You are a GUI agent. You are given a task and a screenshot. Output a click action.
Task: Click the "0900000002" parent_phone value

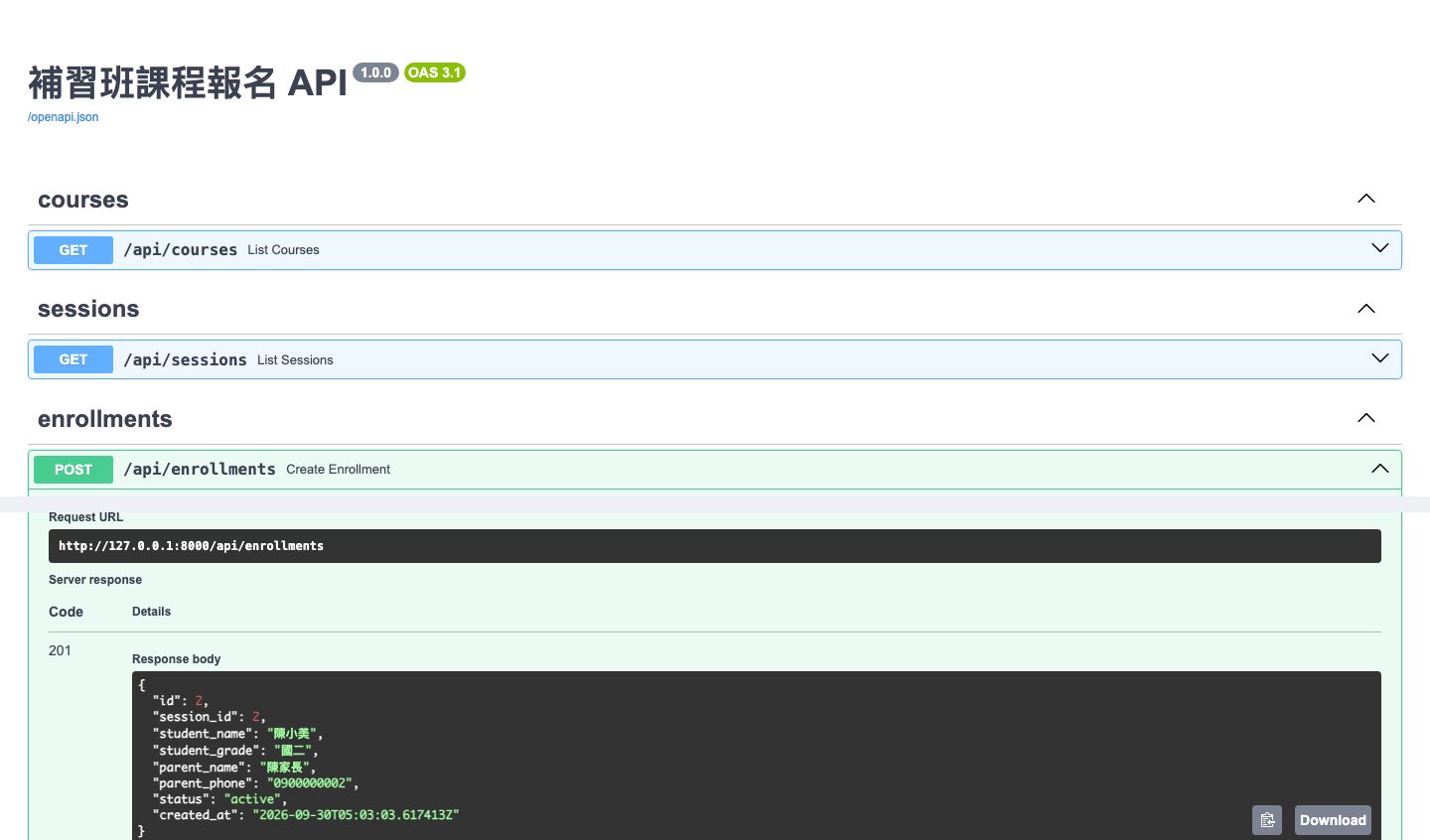pyautogui.click(x=310, y=783)
